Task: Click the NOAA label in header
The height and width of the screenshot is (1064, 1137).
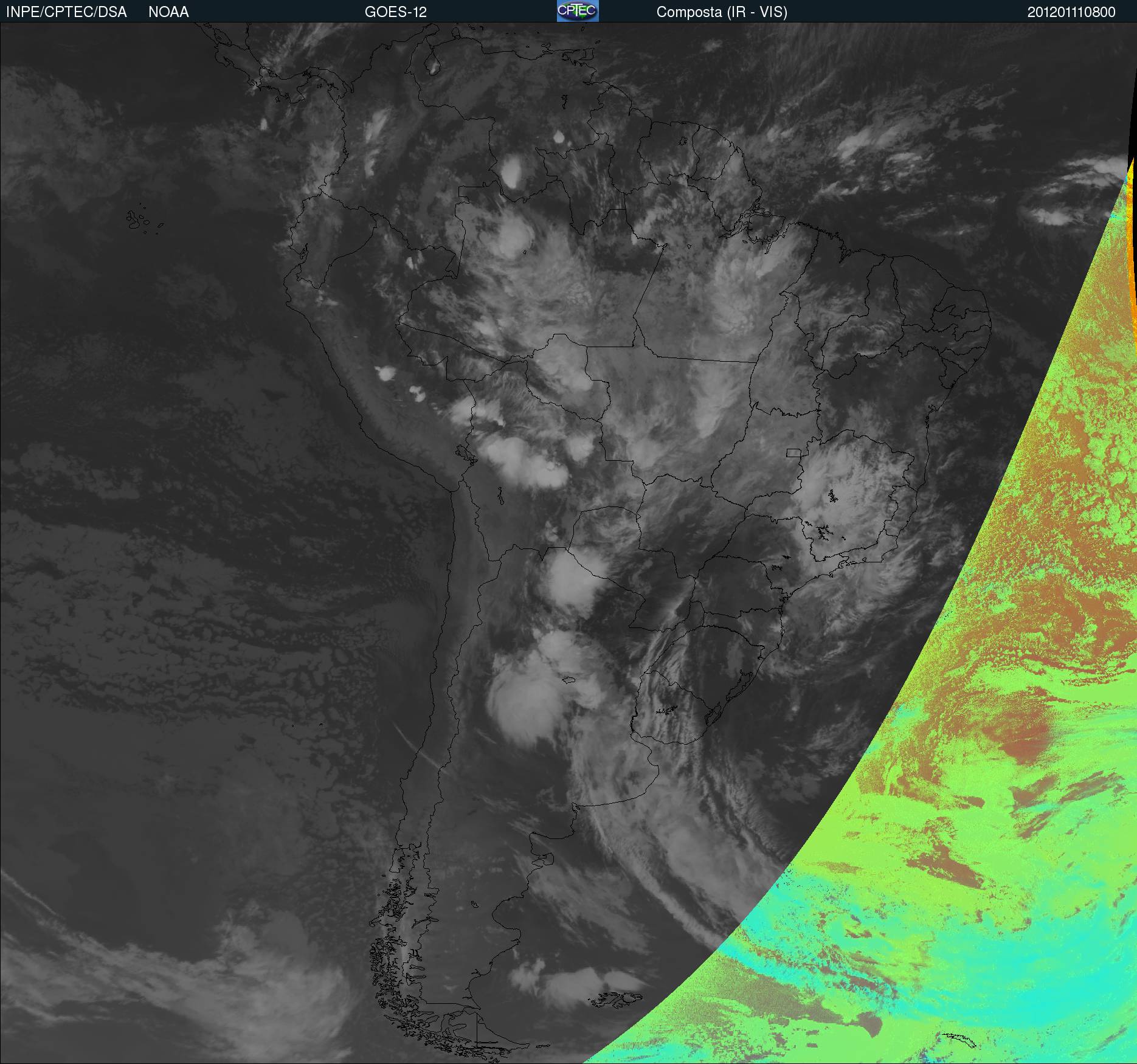Action: [168, 12]
